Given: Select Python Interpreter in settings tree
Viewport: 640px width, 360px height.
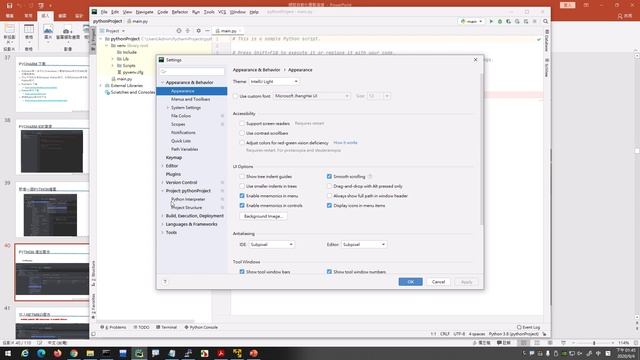Looking at the screenshot, I should (x=188, y=199).
